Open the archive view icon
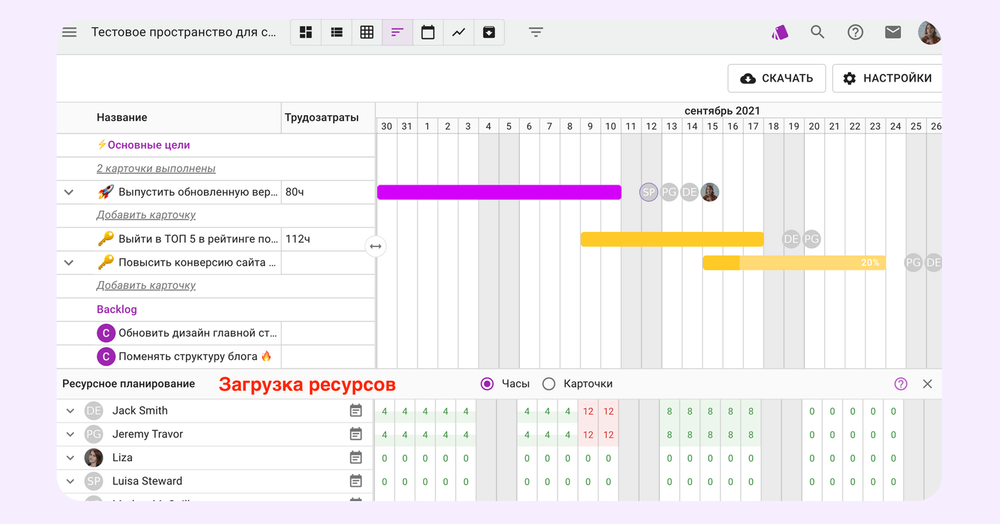Viewport: 1000px width, 524px height. tap(489, 33)
